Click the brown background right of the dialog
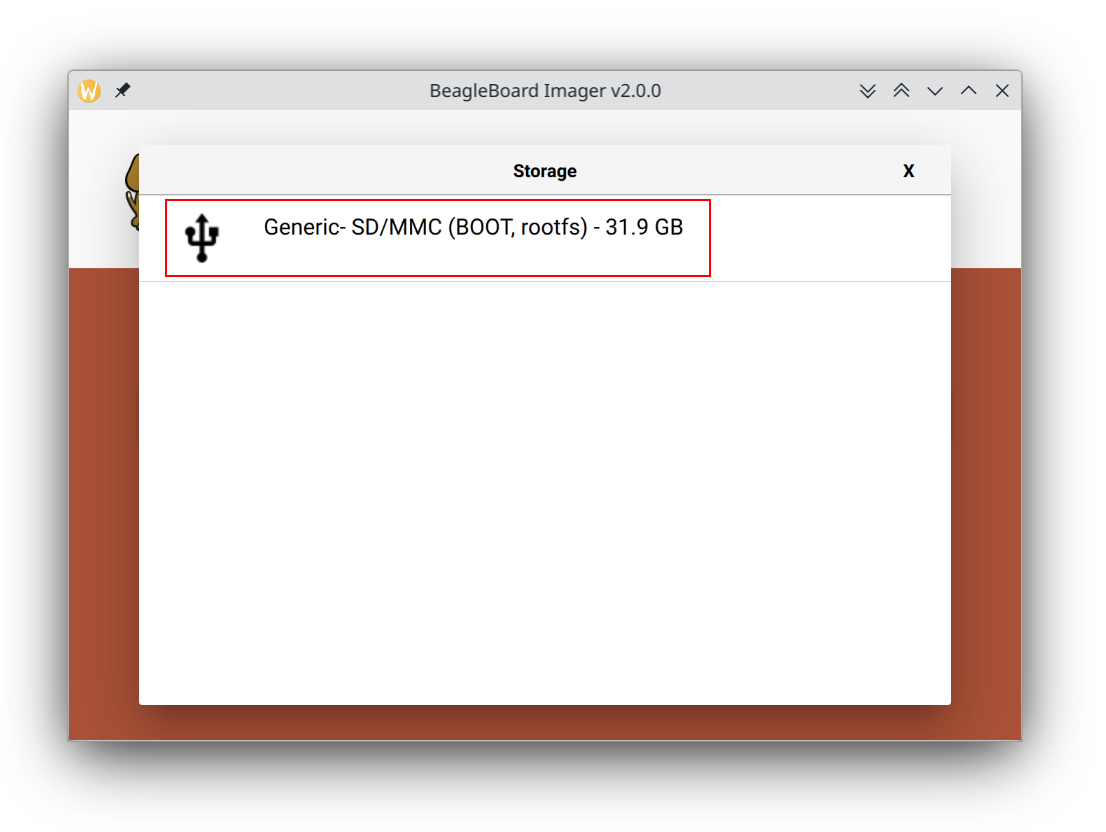The width and height of the screenshot is (1106, 832). click(x=986, y=500)
